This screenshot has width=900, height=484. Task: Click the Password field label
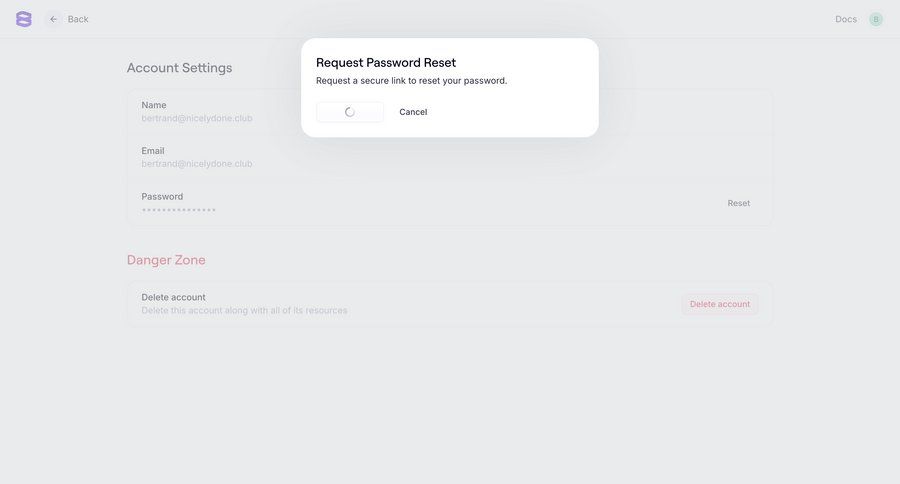[x=162, y=197]
